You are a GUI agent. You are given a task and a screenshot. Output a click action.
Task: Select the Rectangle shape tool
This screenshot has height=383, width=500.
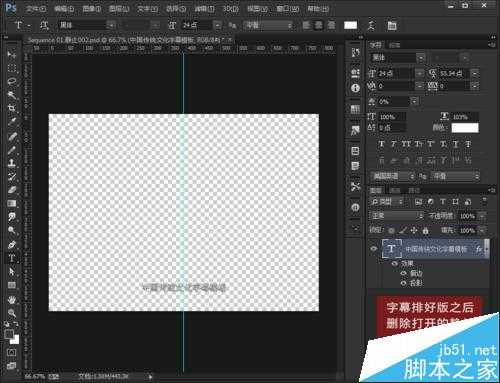[x=12, y=285]
